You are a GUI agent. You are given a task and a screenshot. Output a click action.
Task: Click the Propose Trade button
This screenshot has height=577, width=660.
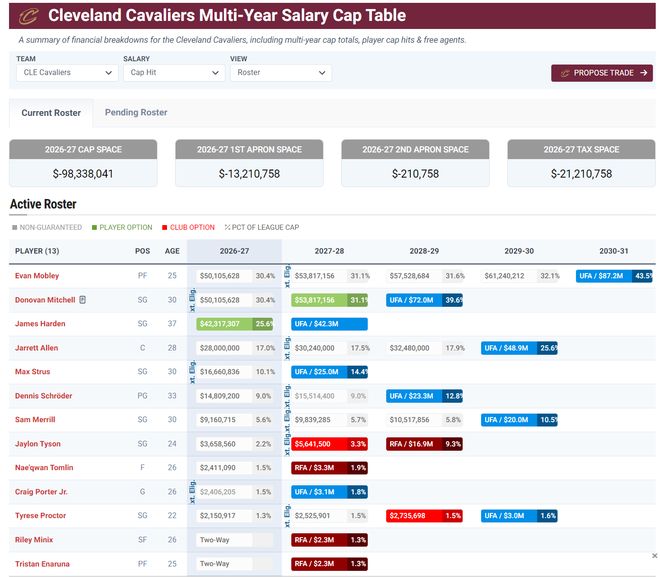pos(602,73)
